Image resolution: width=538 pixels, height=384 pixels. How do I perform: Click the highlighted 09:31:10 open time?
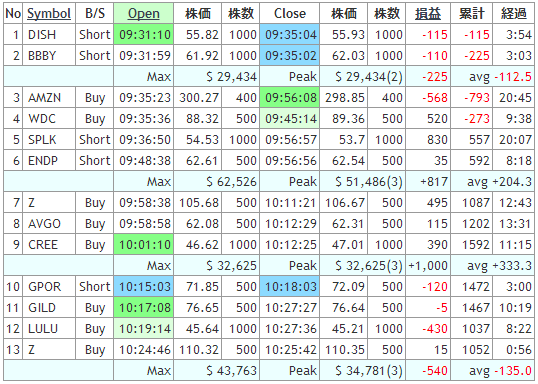(143, 35)
